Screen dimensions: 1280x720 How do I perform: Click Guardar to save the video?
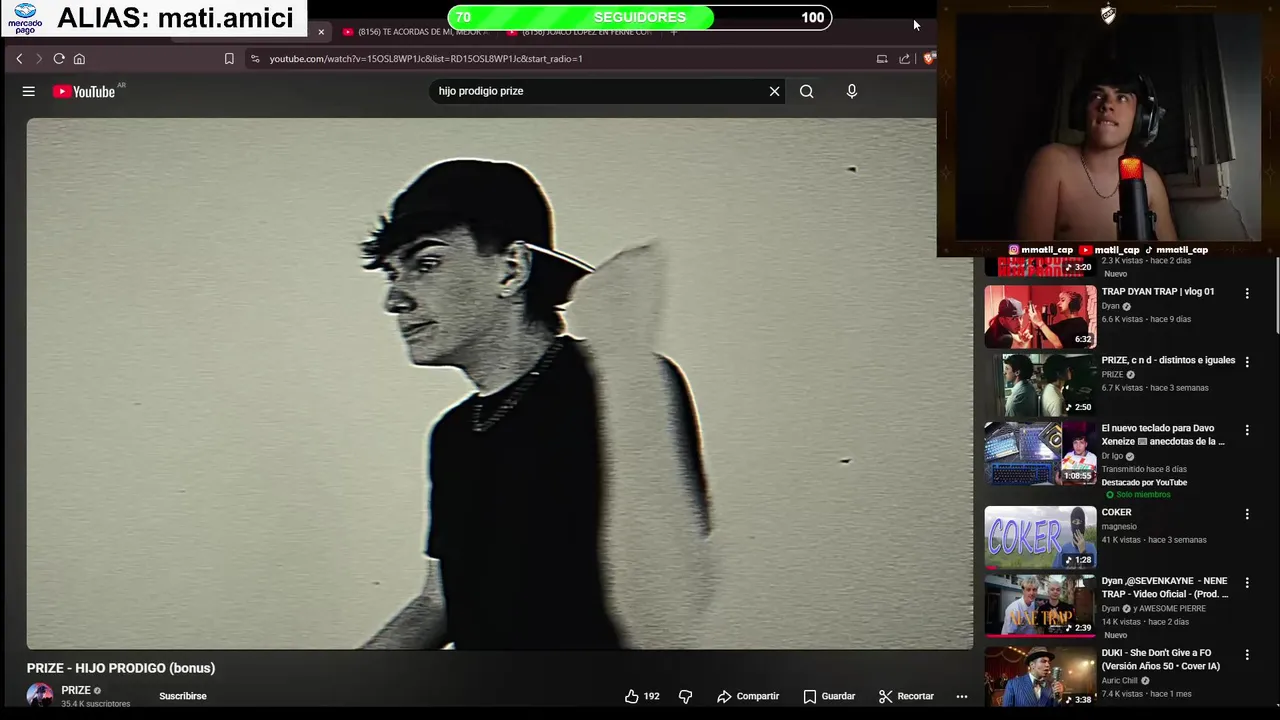829,696
